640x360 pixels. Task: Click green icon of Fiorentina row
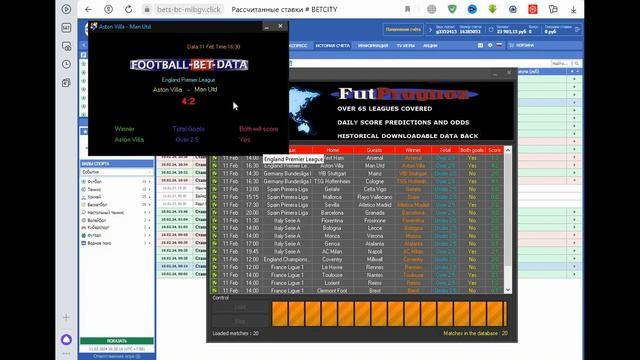[214, 220]
